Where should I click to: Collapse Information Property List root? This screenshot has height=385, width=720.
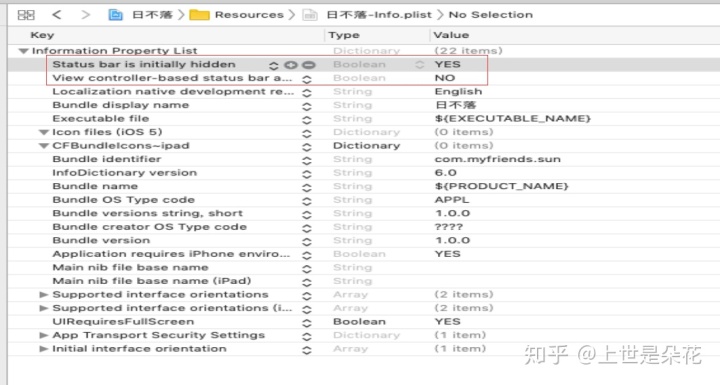point(23,51)
